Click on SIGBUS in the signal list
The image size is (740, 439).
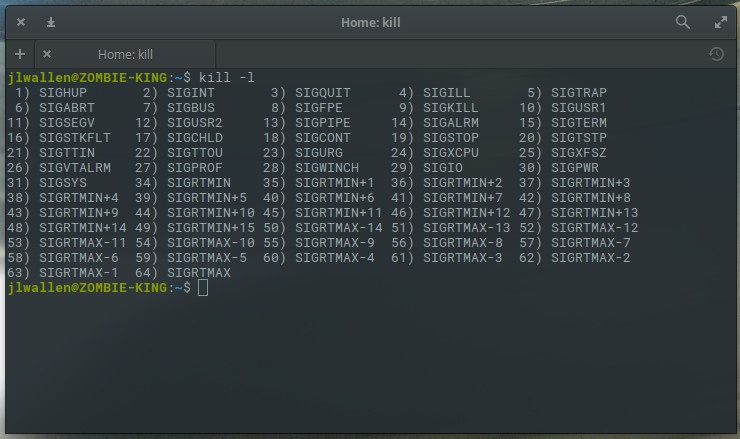191,108
